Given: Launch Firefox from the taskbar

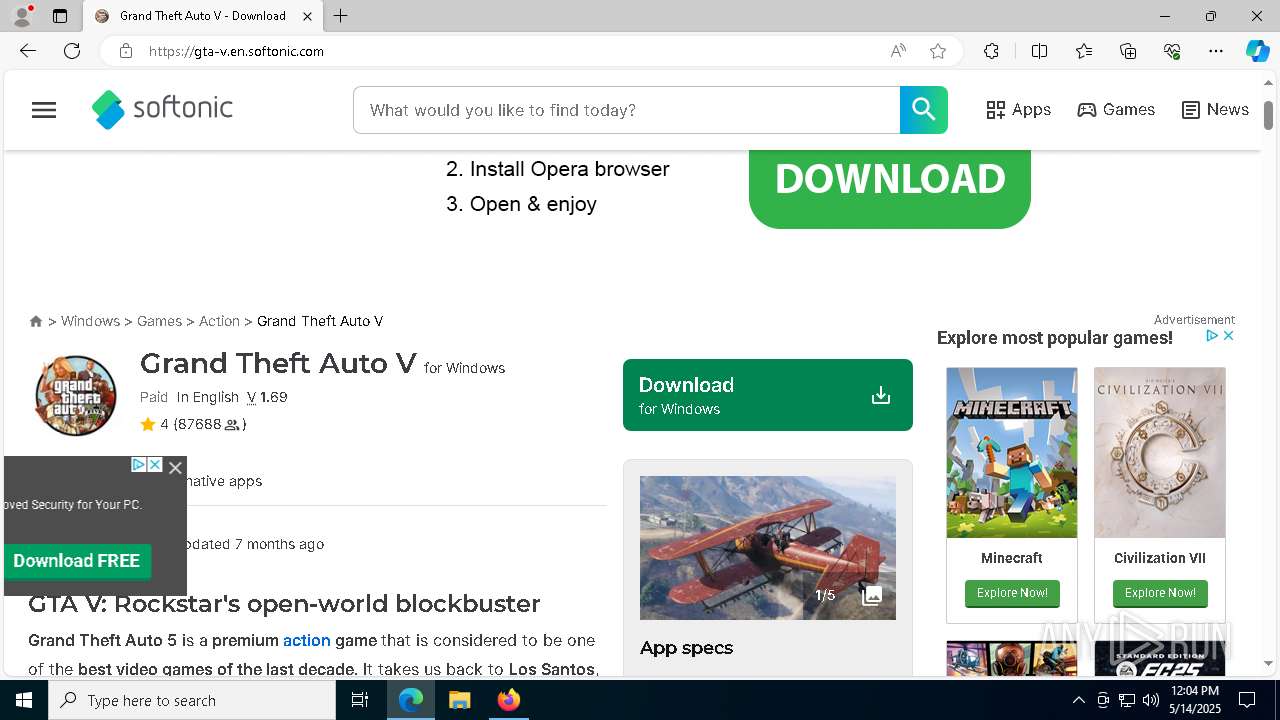Looking at the screenshot, I should 508,700.
